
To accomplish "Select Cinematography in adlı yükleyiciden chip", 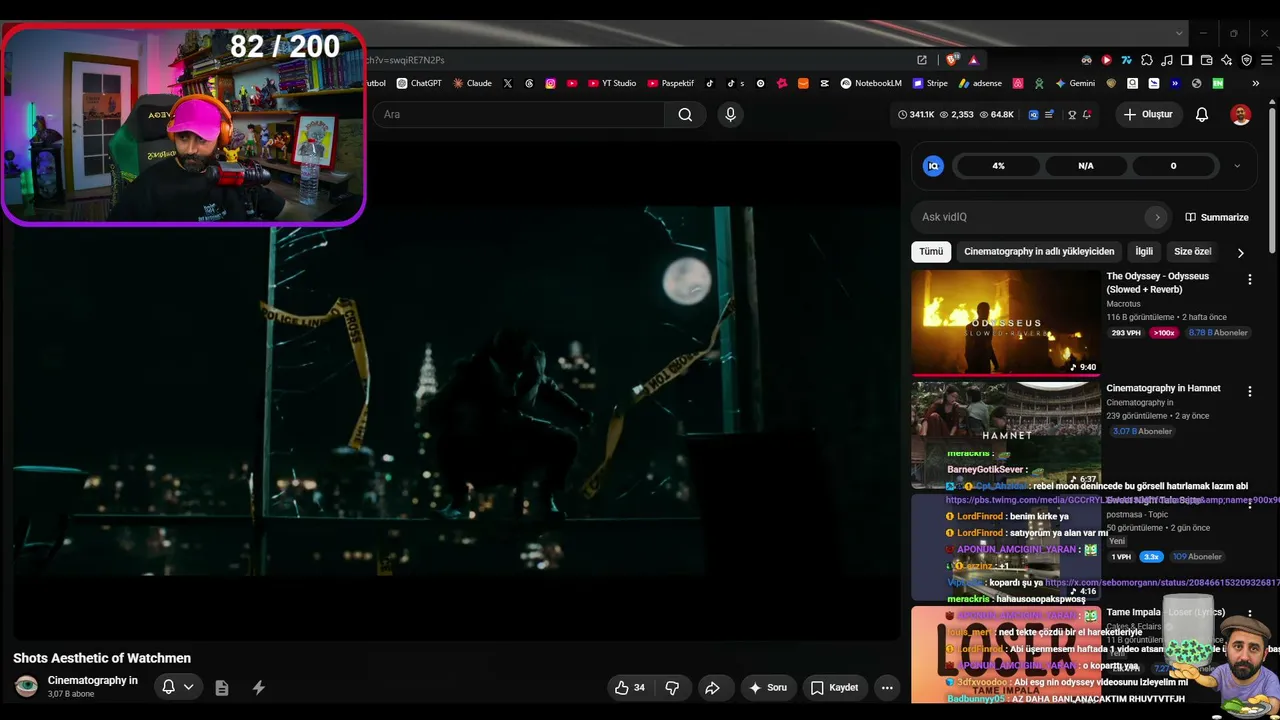I will [1038, 252].
